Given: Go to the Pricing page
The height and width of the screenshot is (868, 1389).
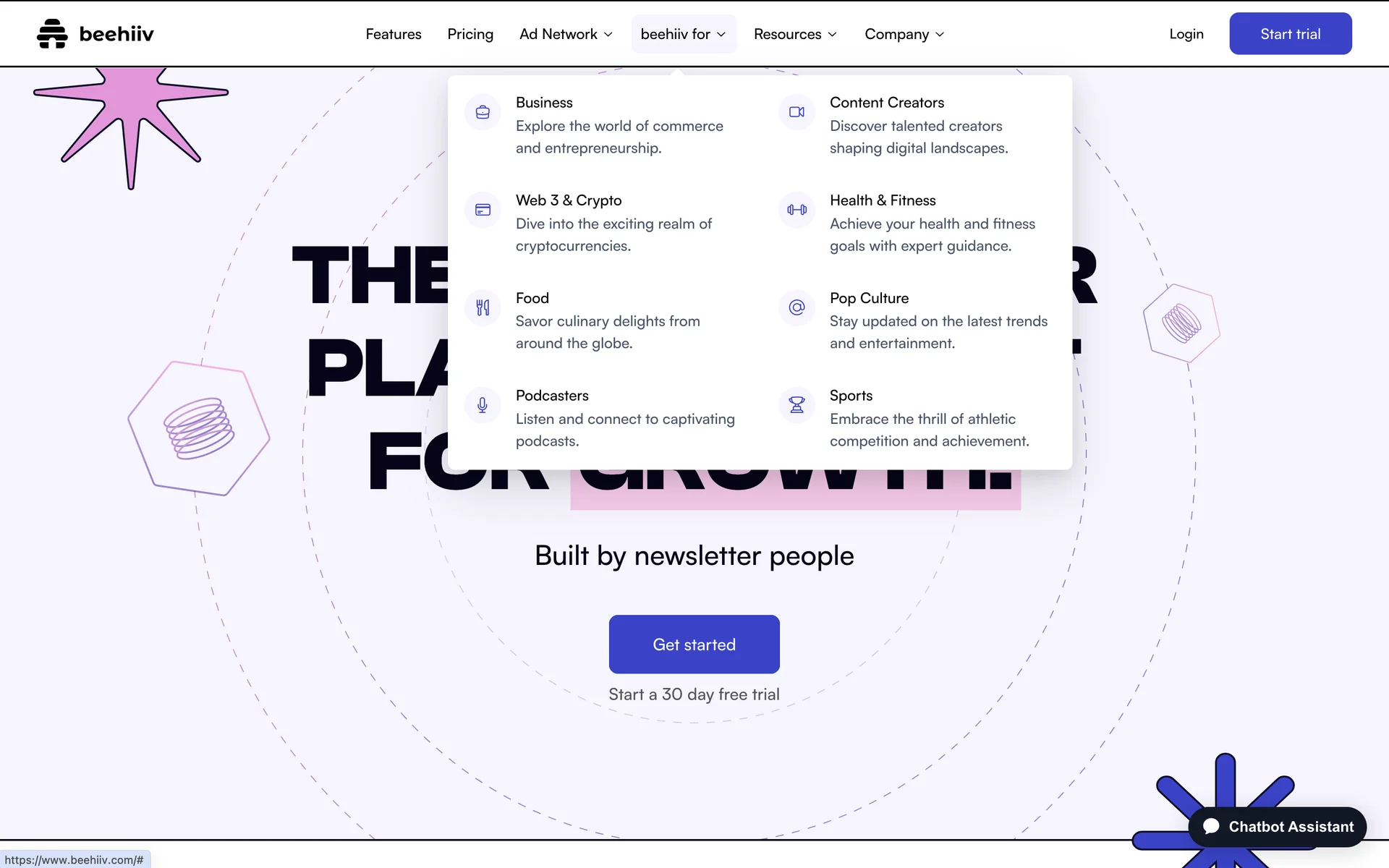Looking at the screenshot, I should (x=470, y=34).
